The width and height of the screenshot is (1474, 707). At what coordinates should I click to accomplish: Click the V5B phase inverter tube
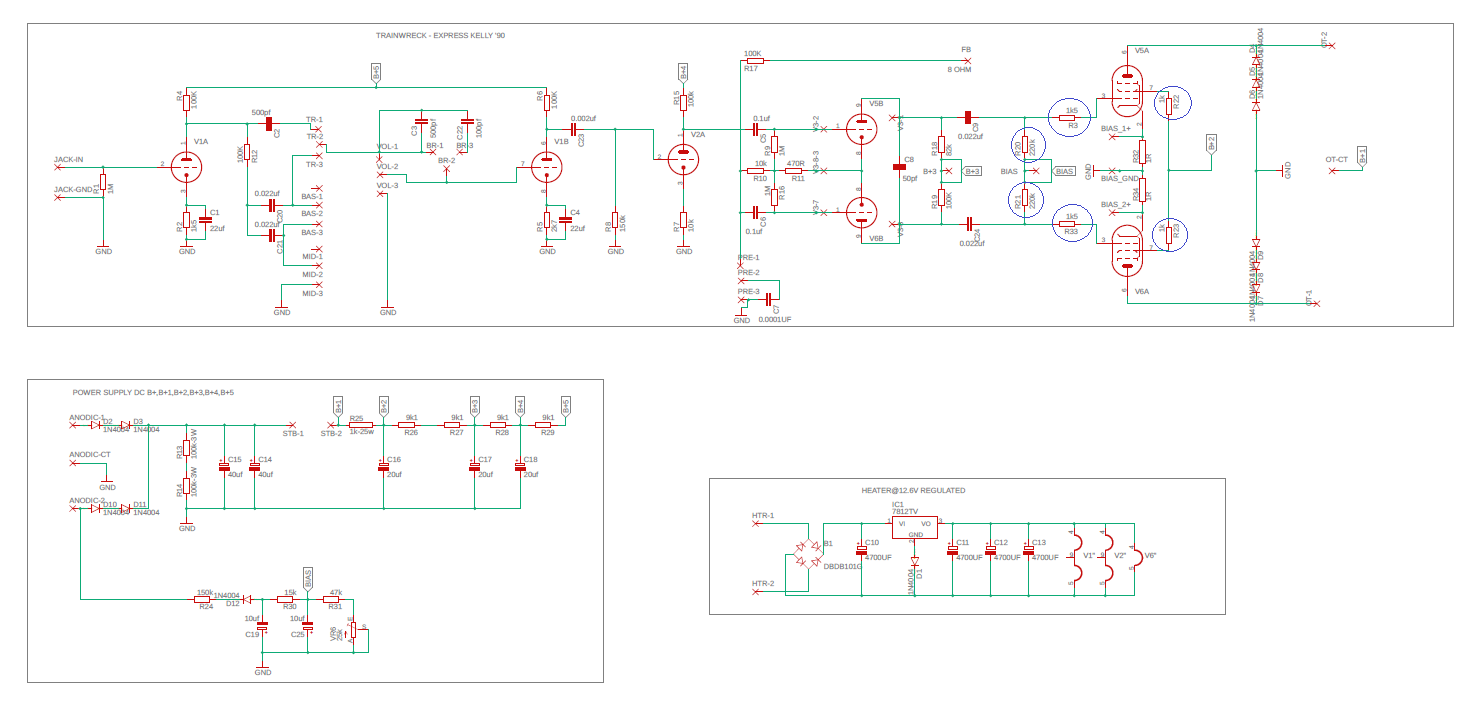click(x=860, y=128)
